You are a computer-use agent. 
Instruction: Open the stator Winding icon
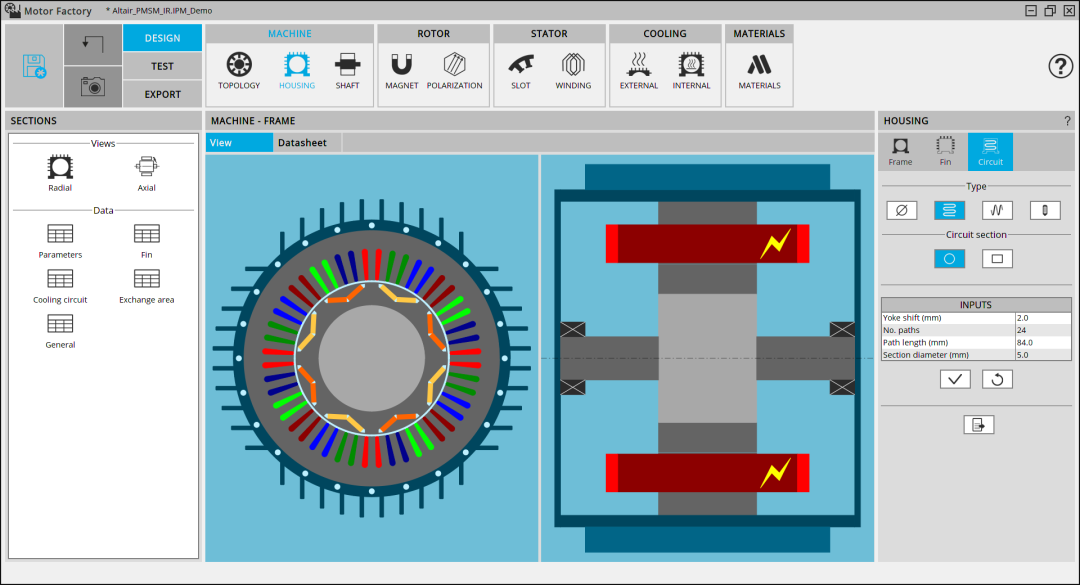point(573,70)
